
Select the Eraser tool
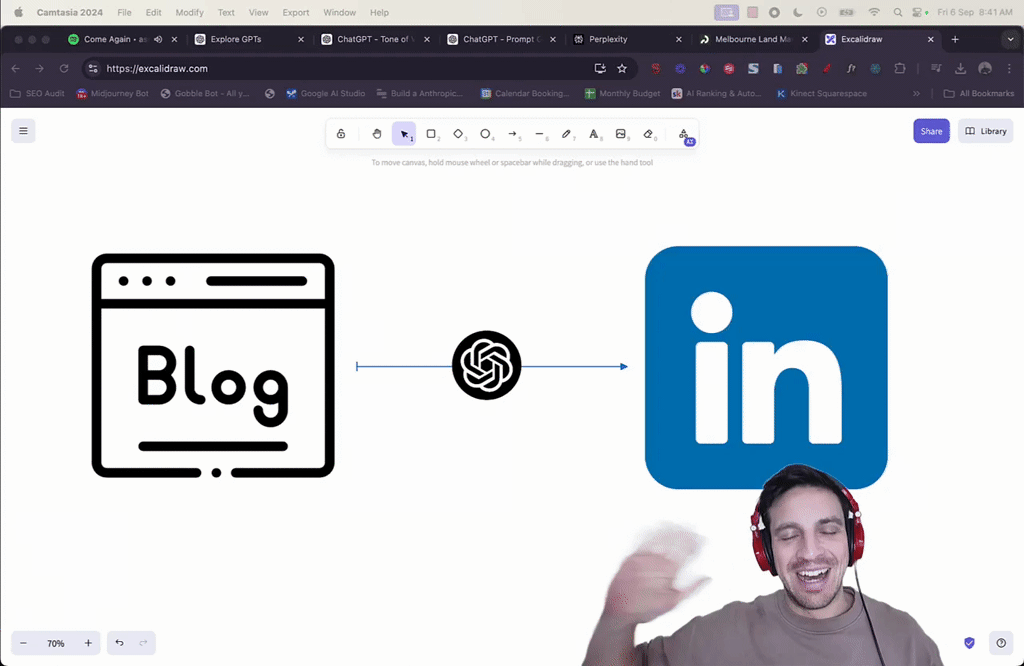(648, 134)
